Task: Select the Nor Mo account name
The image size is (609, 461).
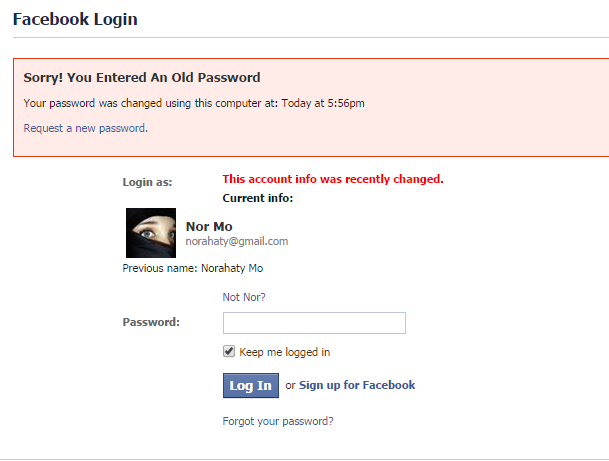Action: tap(209, 226)
